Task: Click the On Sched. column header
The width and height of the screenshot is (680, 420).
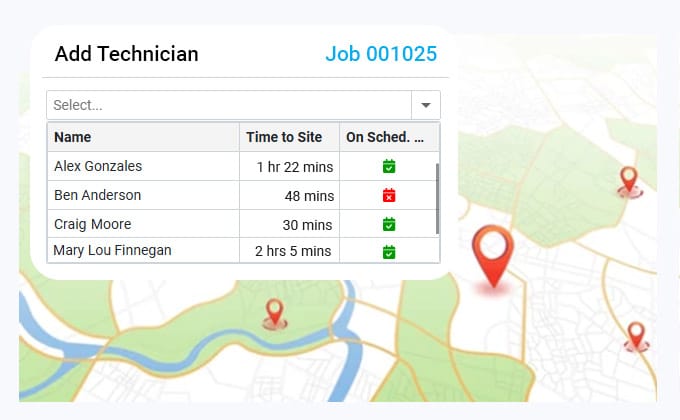Action: (389, 137)
